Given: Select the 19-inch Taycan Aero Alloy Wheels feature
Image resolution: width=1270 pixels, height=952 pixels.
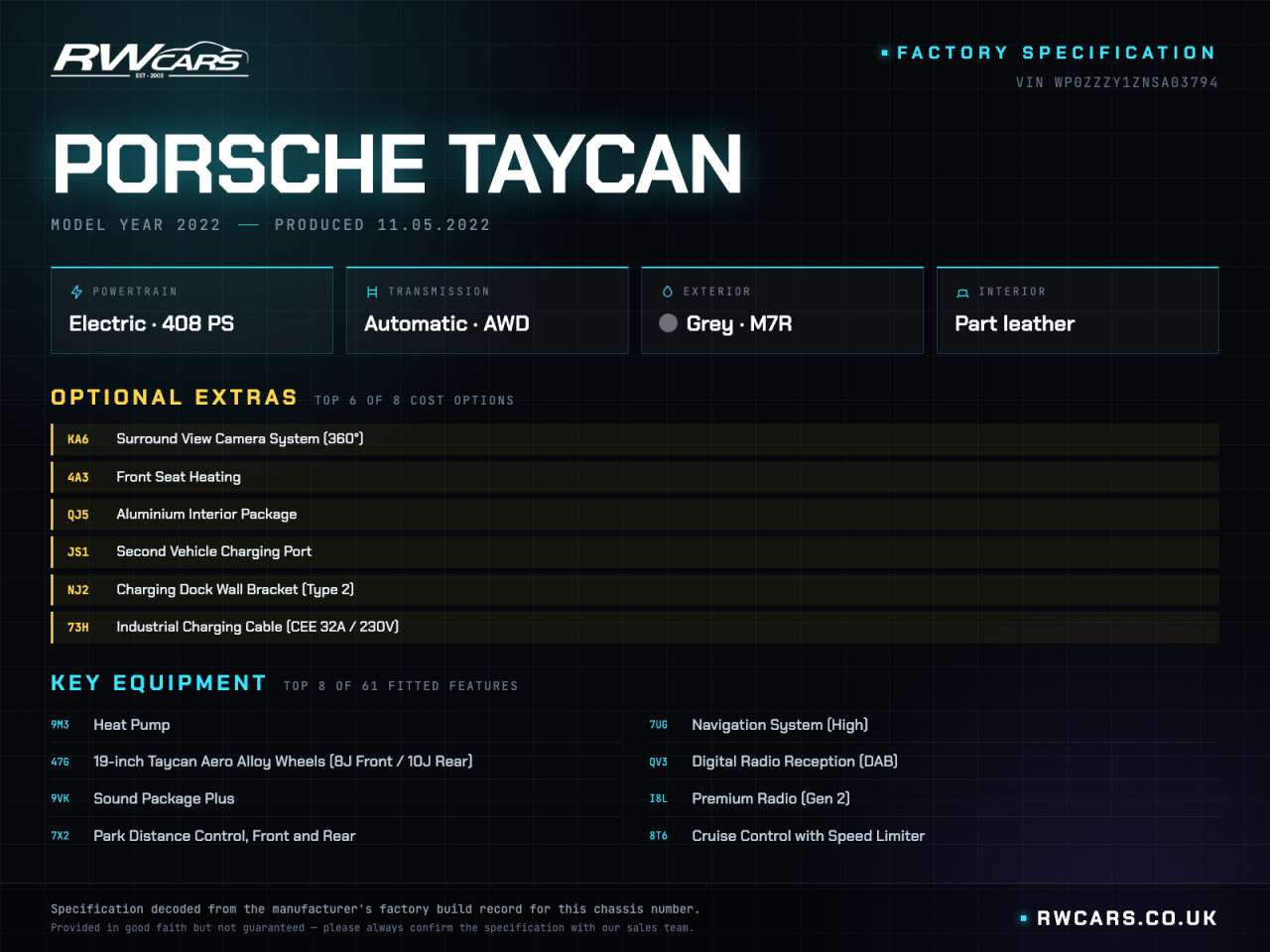Looking at the screenshot, I should coord(335,762).
